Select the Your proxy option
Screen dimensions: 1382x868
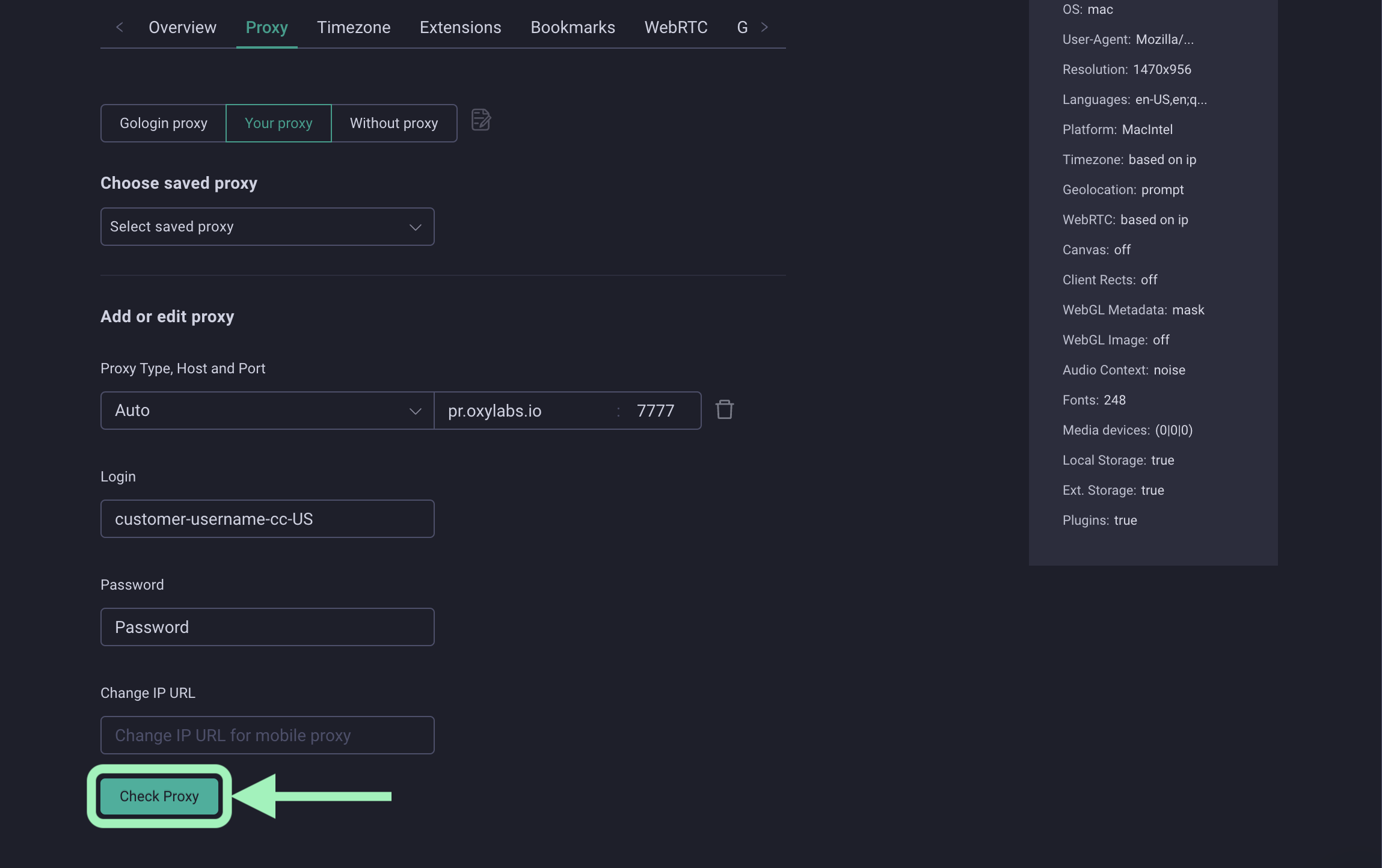click(x=278, y=123)
